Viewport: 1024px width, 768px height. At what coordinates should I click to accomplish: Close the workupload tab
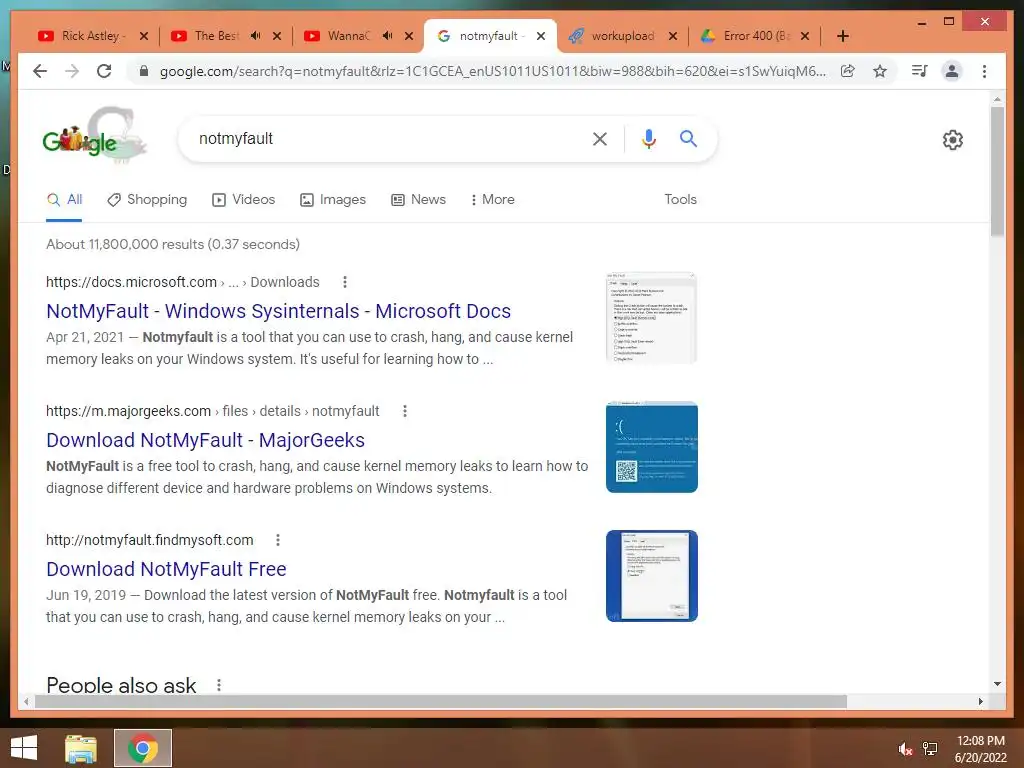pyautogui.click(x=673, y=36)
